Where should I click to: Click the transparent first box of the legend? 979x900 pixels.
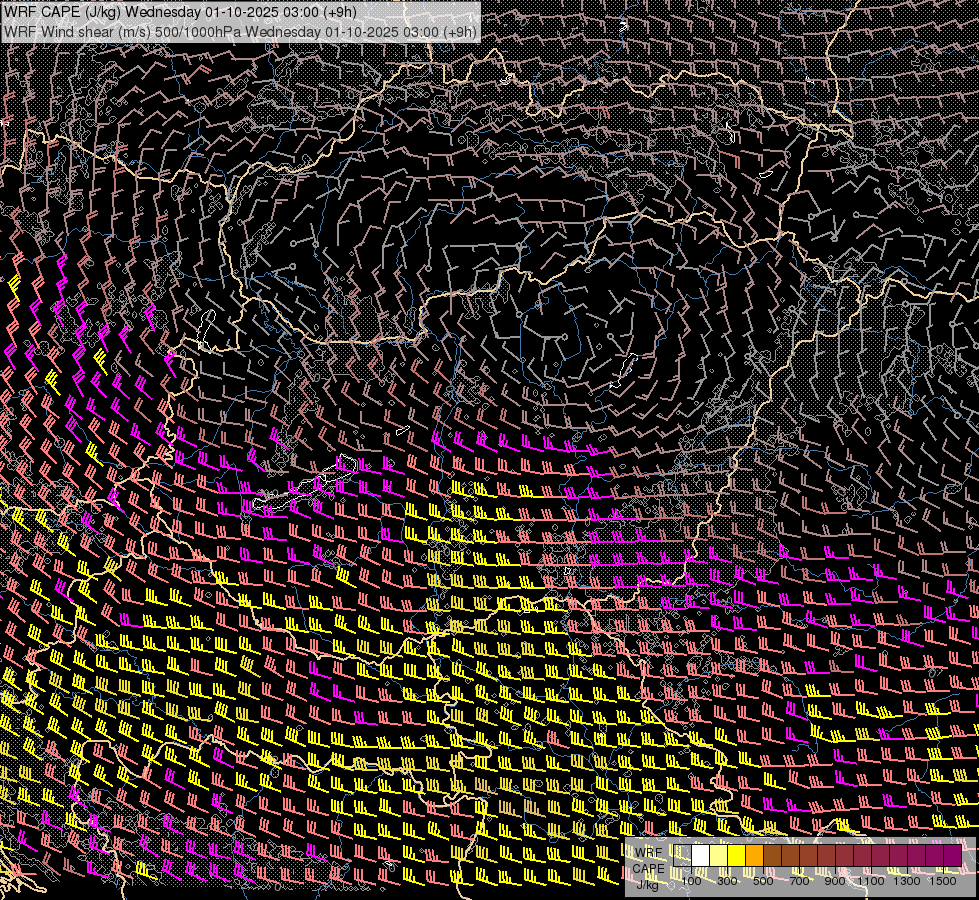click(683, 856)
